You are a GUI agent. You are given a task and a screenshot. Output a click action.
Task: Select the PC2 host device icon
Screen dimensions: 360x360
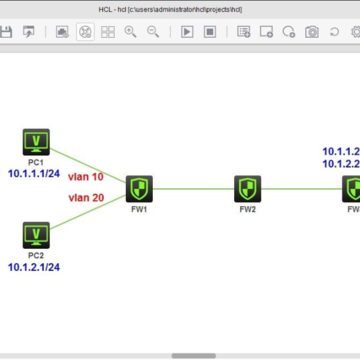(x=36, y=235)
